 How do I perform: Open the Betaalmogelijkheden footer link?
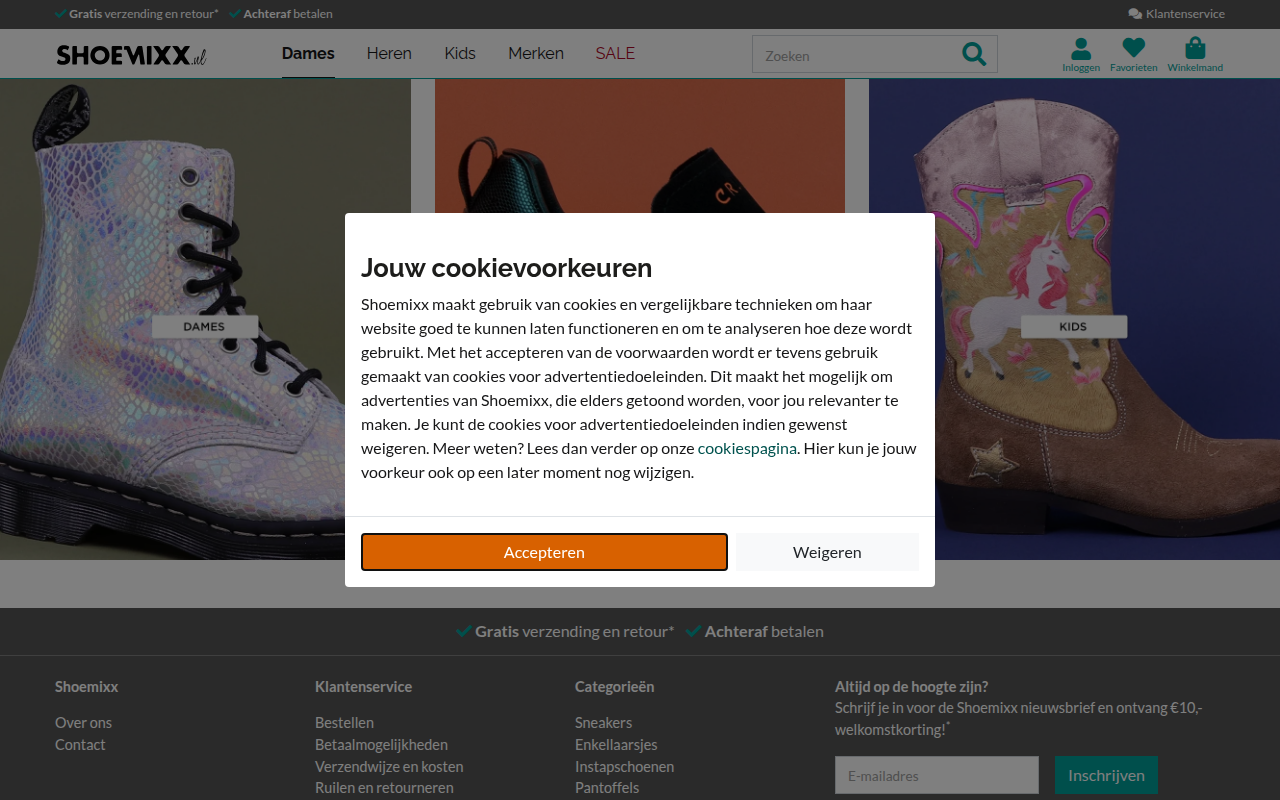[x=381, y=744]
